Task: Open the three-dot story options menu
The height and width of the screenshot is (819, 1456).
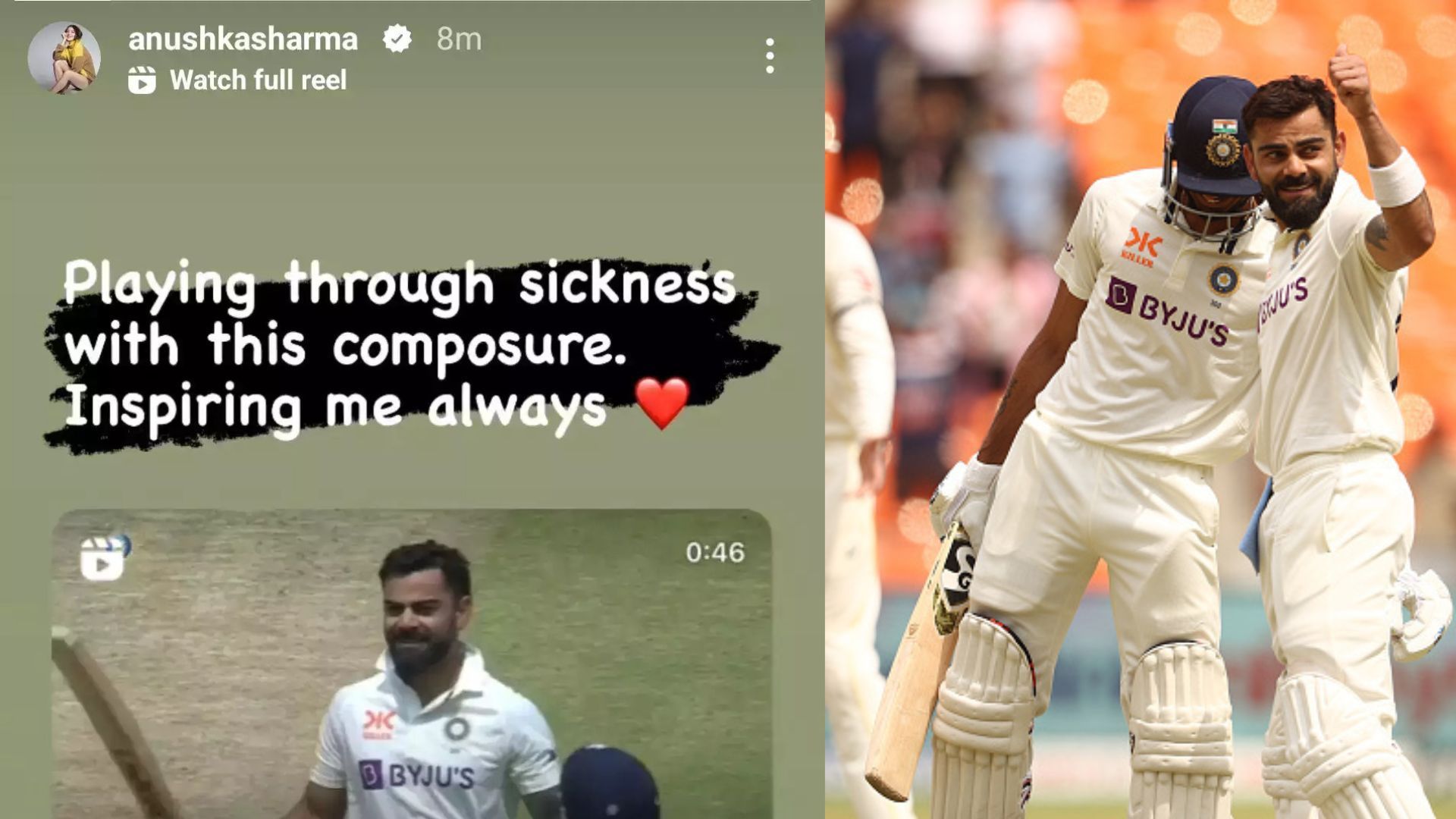Action: [770, 56]
